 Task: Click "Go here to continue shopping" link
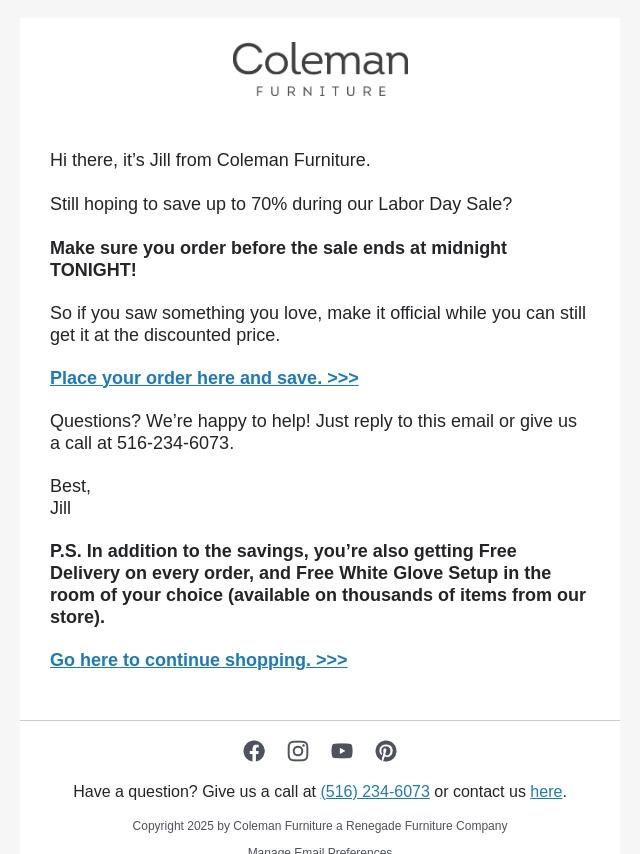[x=198, y=660]
